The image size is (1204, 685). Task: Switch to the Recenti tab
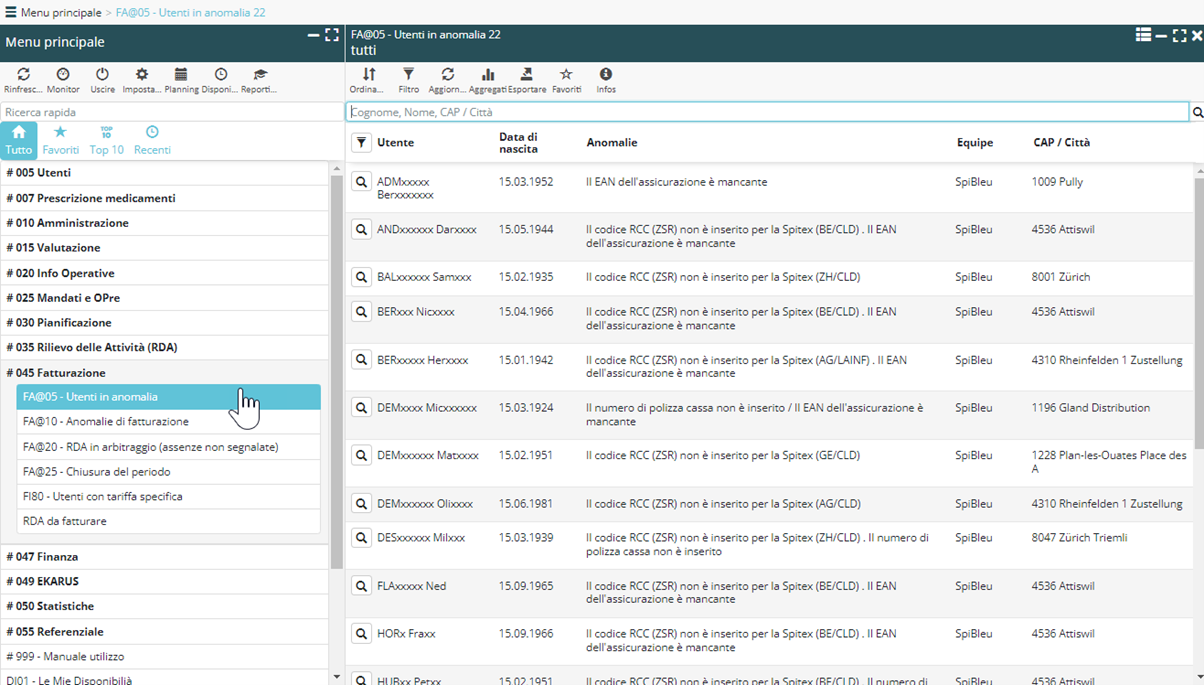tap(152, 140)
